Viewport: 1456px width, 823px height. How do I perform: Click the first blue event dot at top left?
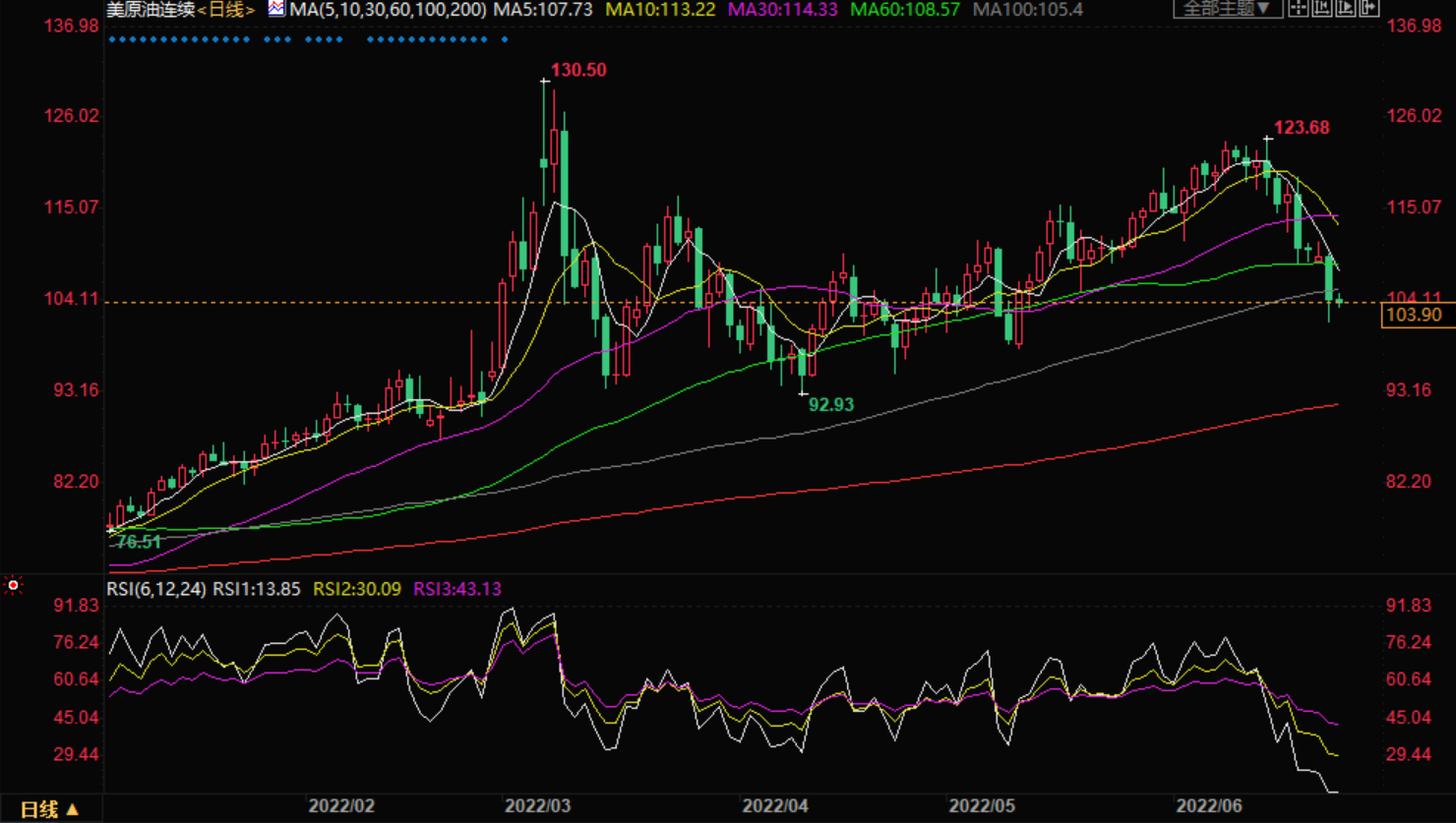click(x=111, y=40)
